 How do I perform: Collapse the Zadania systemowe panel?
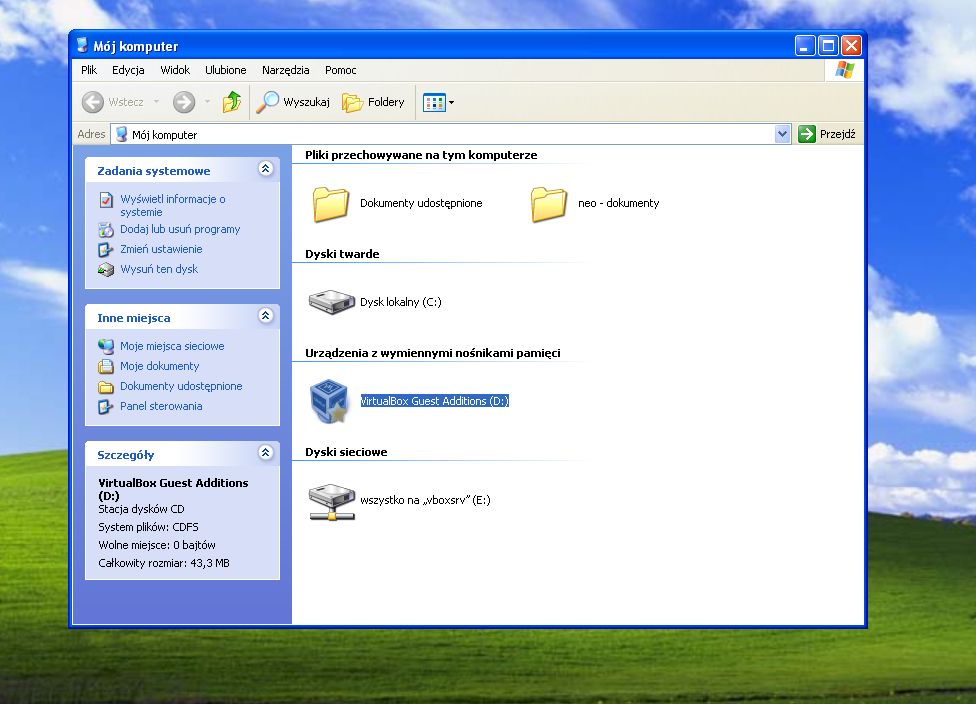click(x=266, y=169)
